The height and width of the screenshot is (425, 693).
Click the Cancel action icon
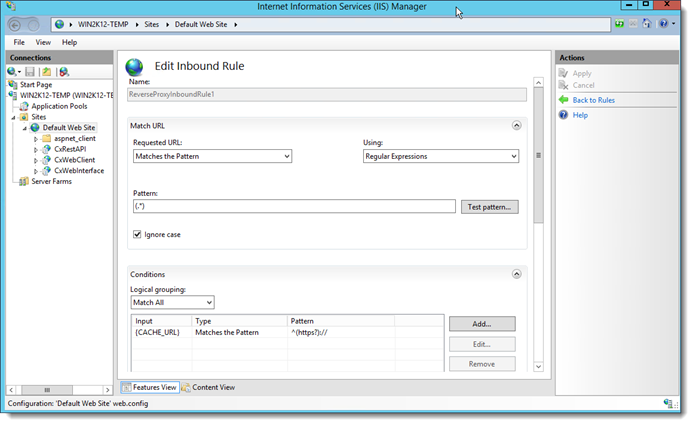coord(563,85)
